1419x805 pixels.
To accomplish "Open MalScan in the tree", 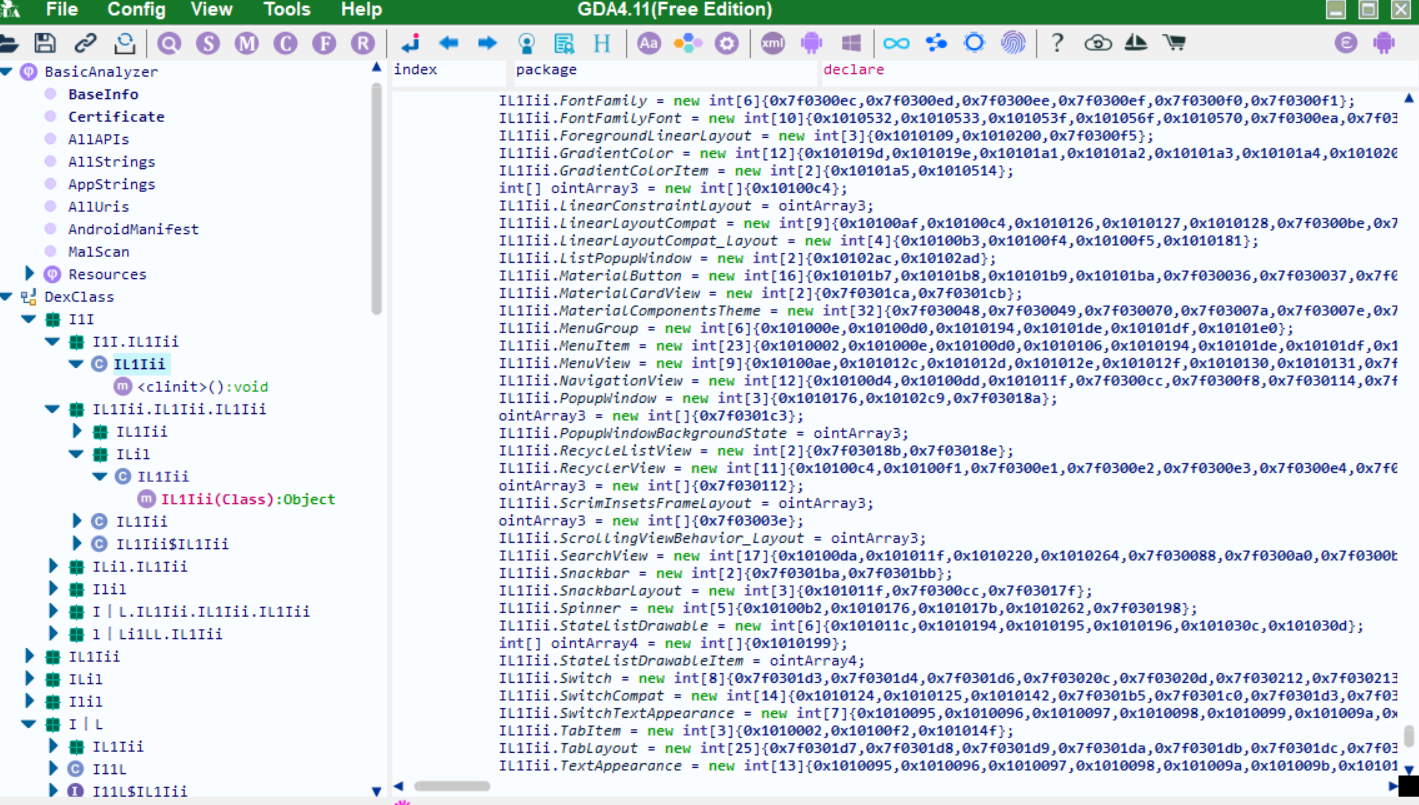I will point(98,252).
